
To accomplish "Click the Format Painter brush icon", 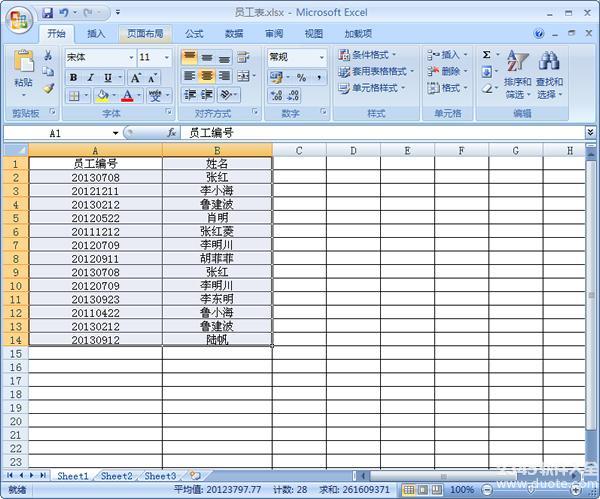I will [48, 89].
